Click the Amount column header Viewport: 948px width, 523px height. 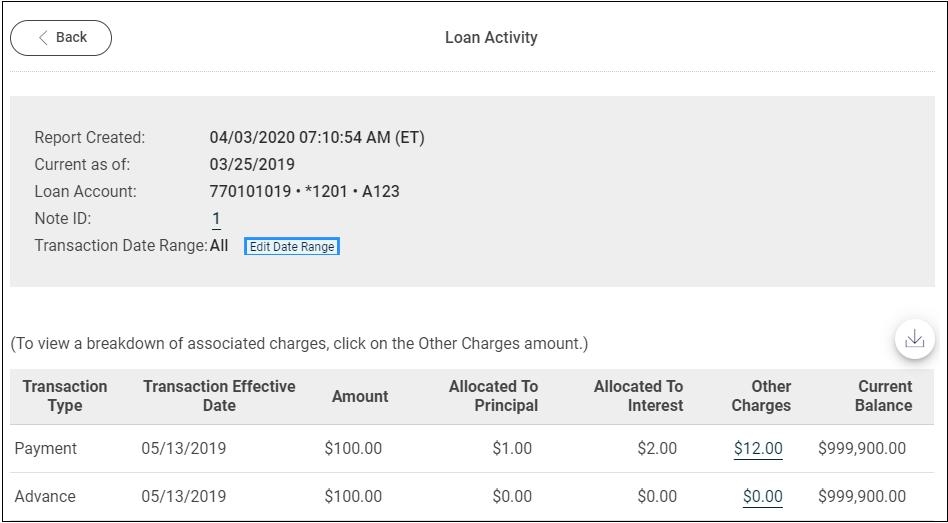pyautogui.click(x=360, y=396)
